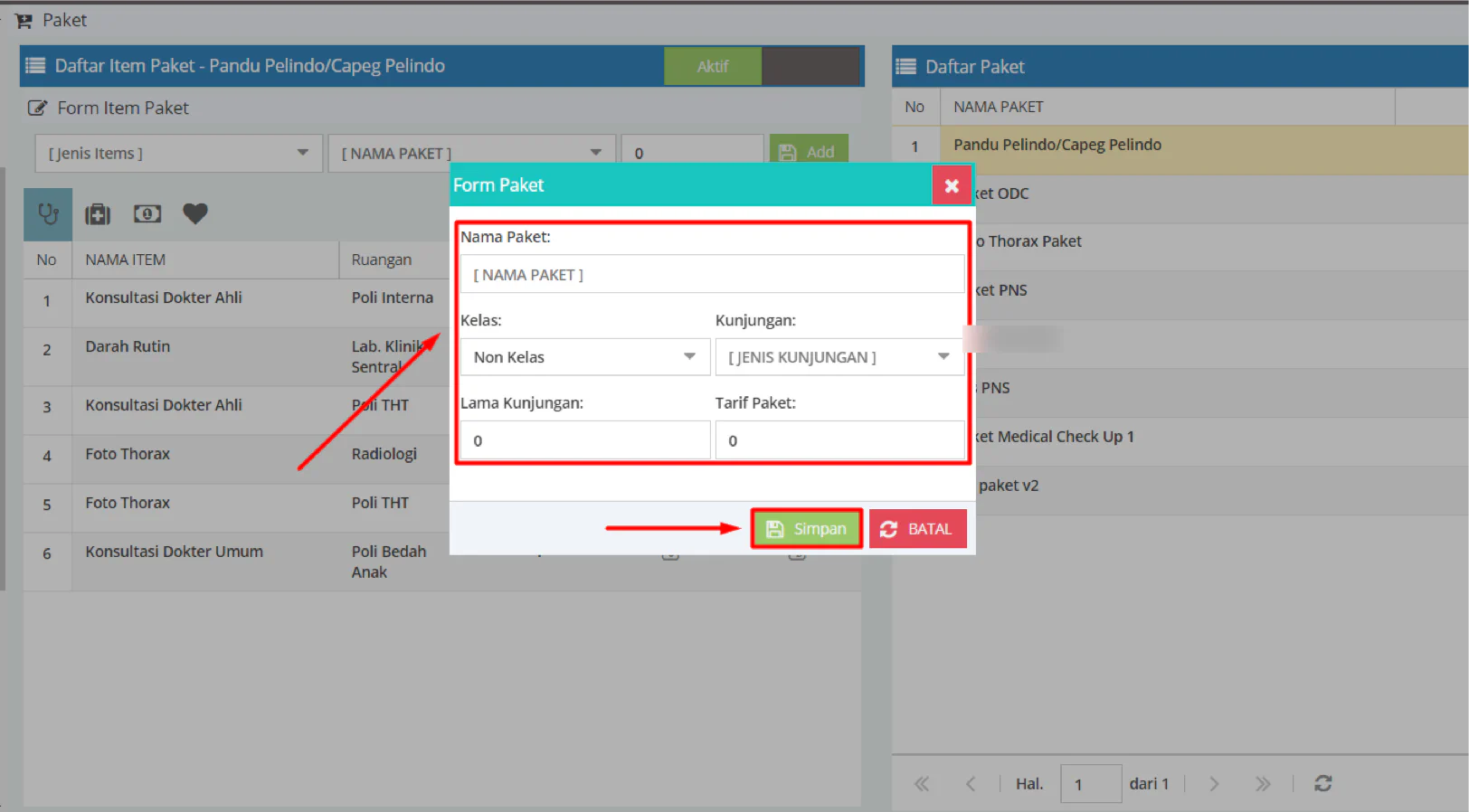Select the stethoscope icon tab
This screenshot has width=1469, height=812.
(x=48, y=214)
